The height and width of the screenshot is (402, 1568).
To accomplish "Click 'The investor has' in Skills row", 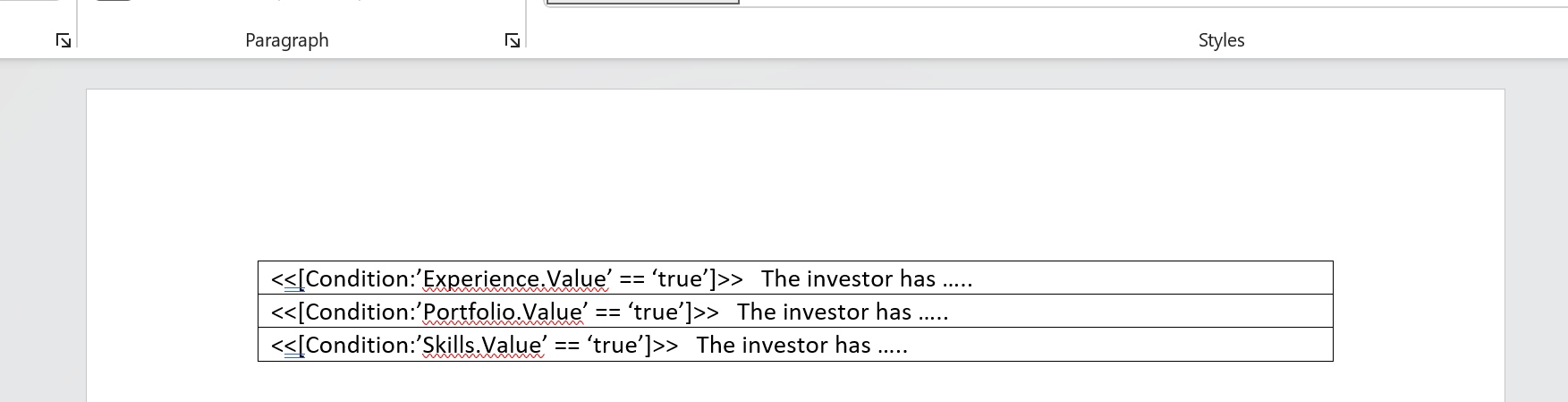I will point(783,346).
